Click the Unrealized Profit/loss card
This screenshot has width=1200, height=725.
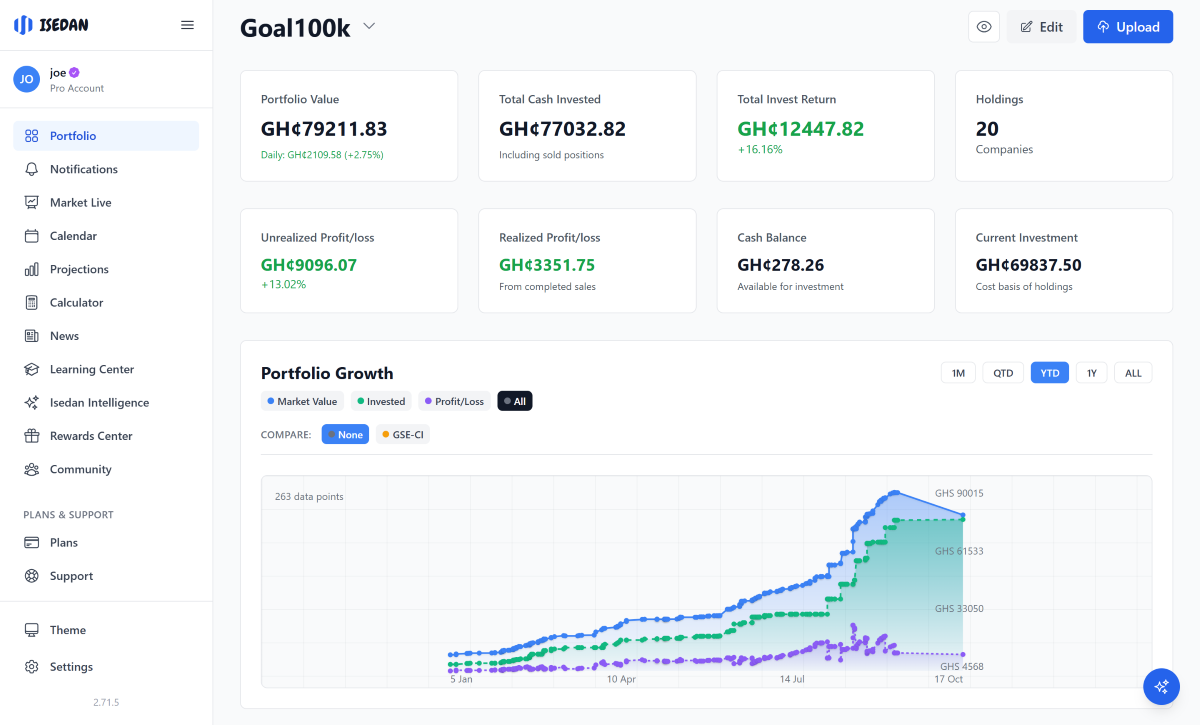point(349,261)
